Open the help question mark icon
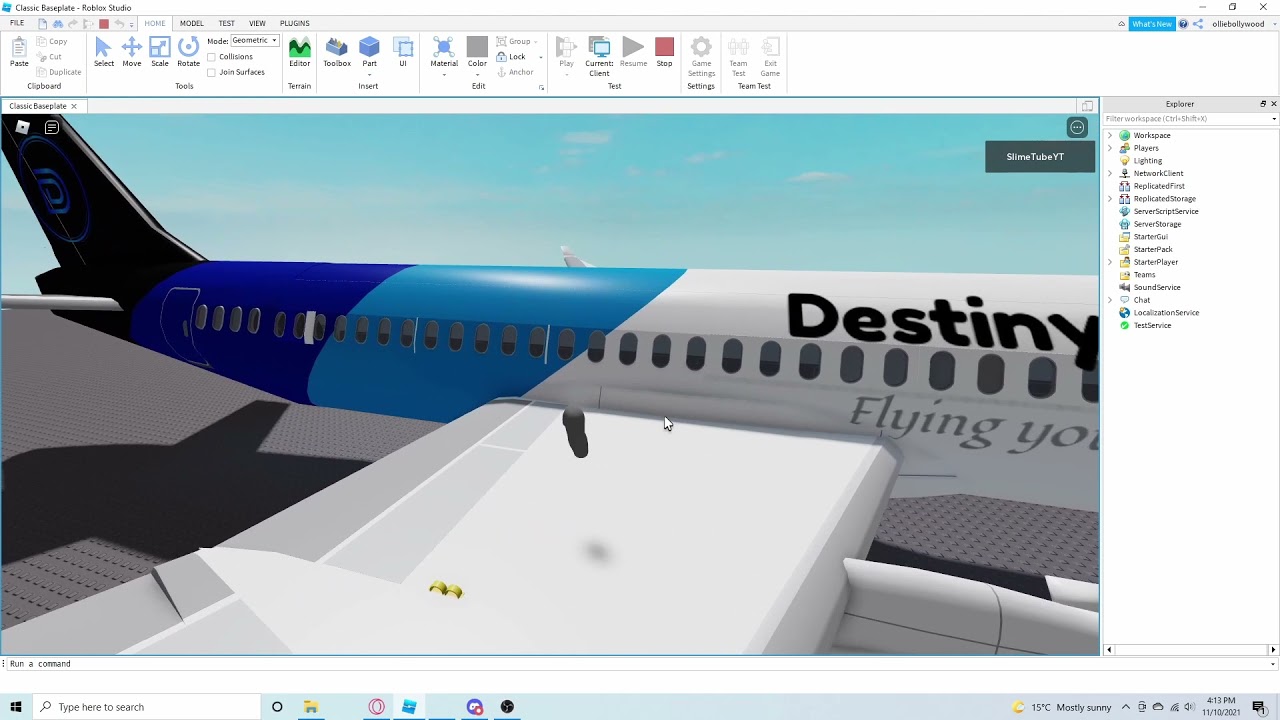 tap(1183, 24)
